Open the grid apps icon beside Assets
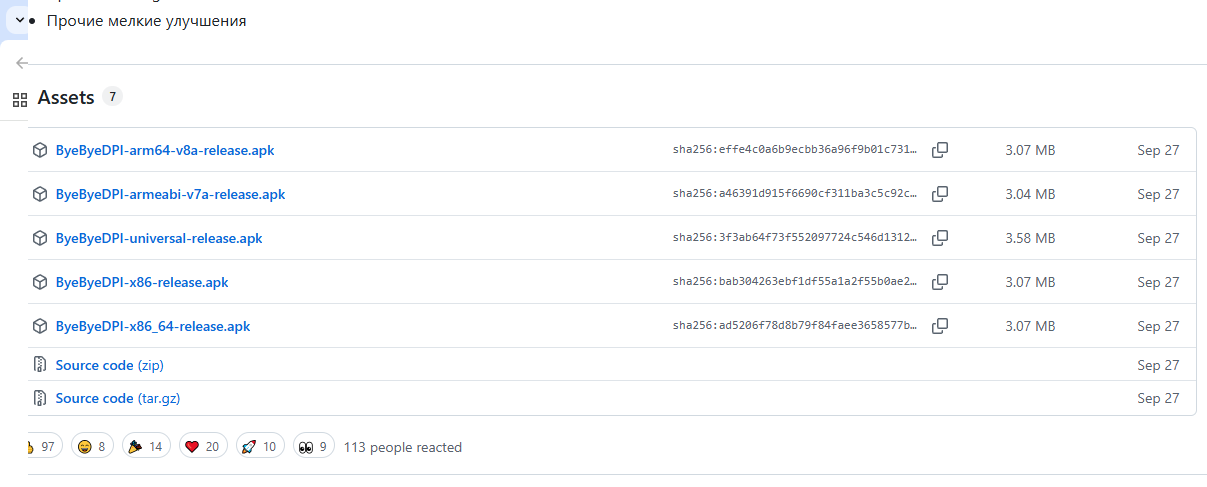The width and height of the screenshot is (1207, 487). [x=19, y=99]
